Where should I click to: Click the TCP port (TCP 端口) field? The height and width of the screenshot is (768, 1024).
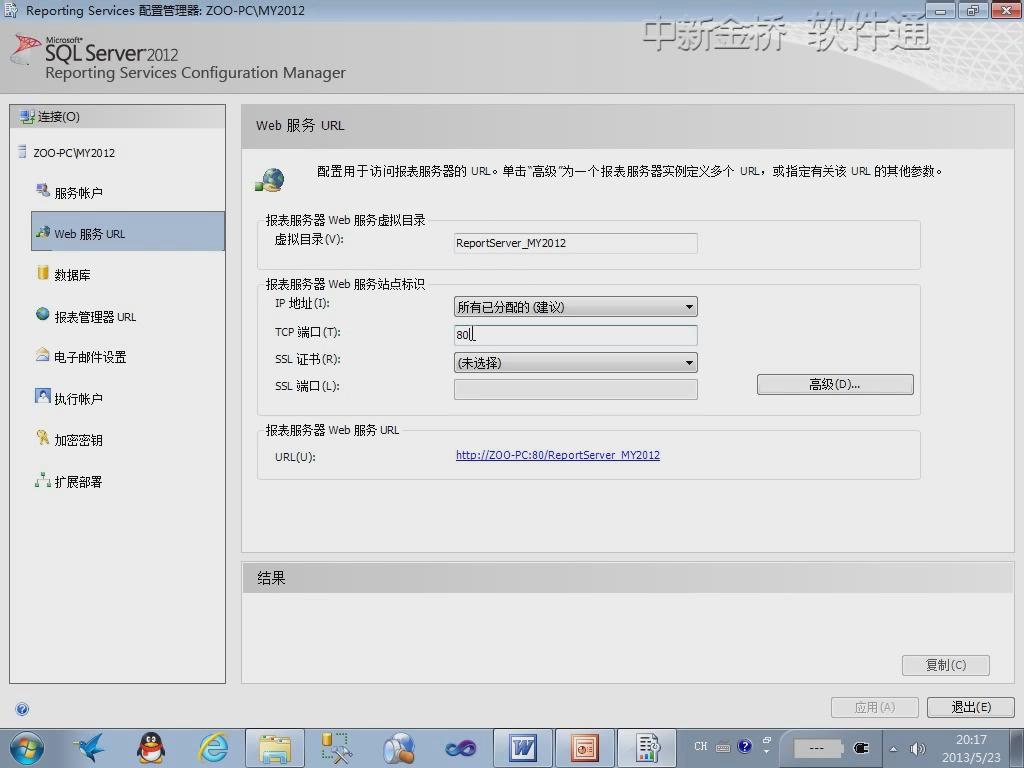click(x=575, y=335)
